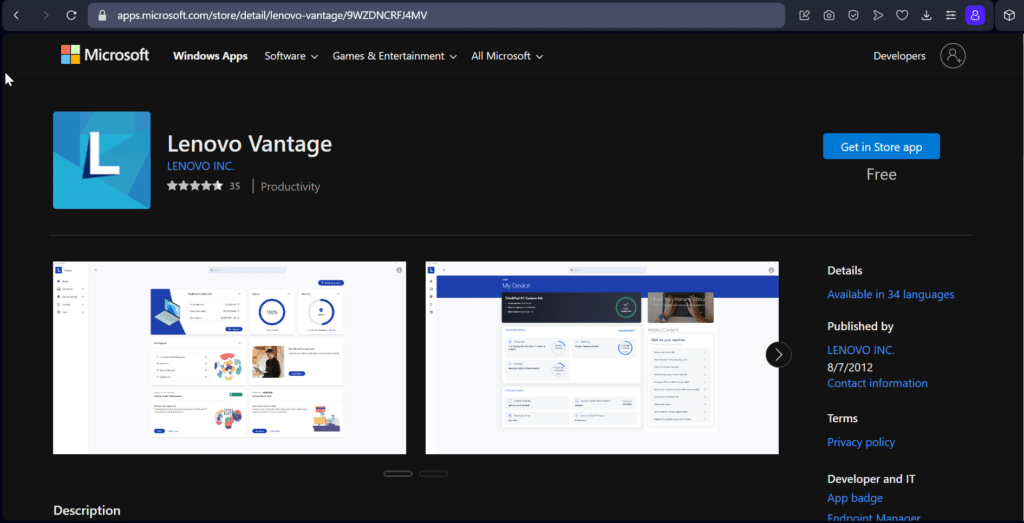Click the browser forward arrow
Image resolution: width=1024 pixels, height=523 pixels.
45,15
